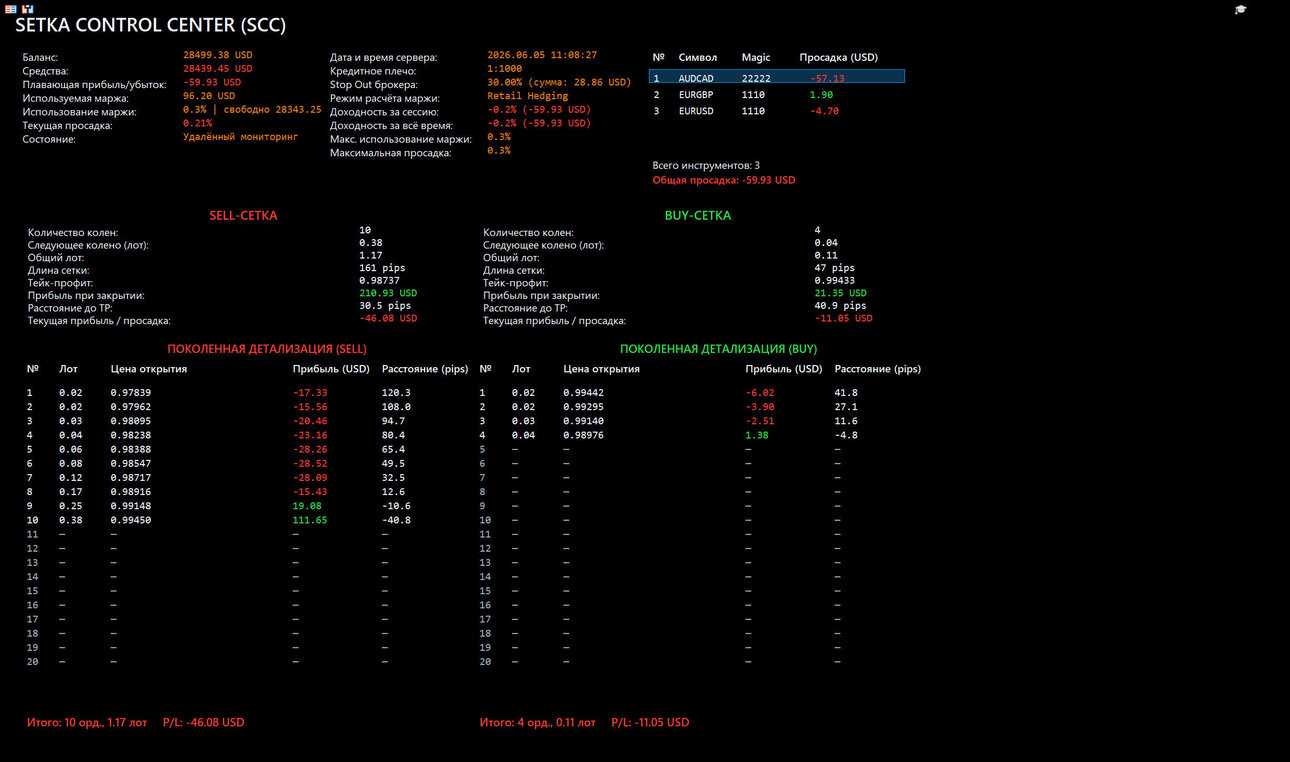Click SELL distance value 120.3
This screenshot has width=1290, height=762.
pyautogui.click(x=397, y=392)
